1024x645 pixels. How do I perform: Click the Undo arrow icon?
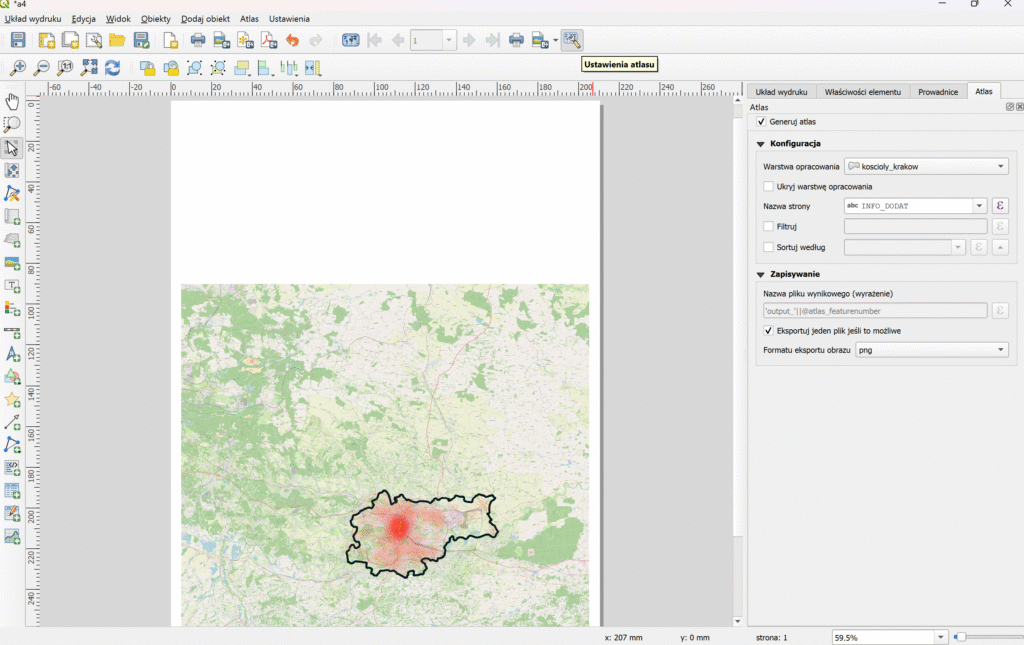pos(292,40)
